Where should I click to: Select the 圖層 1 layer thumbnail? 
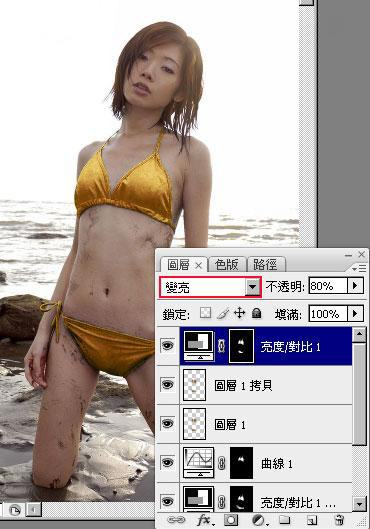(194, 424)
